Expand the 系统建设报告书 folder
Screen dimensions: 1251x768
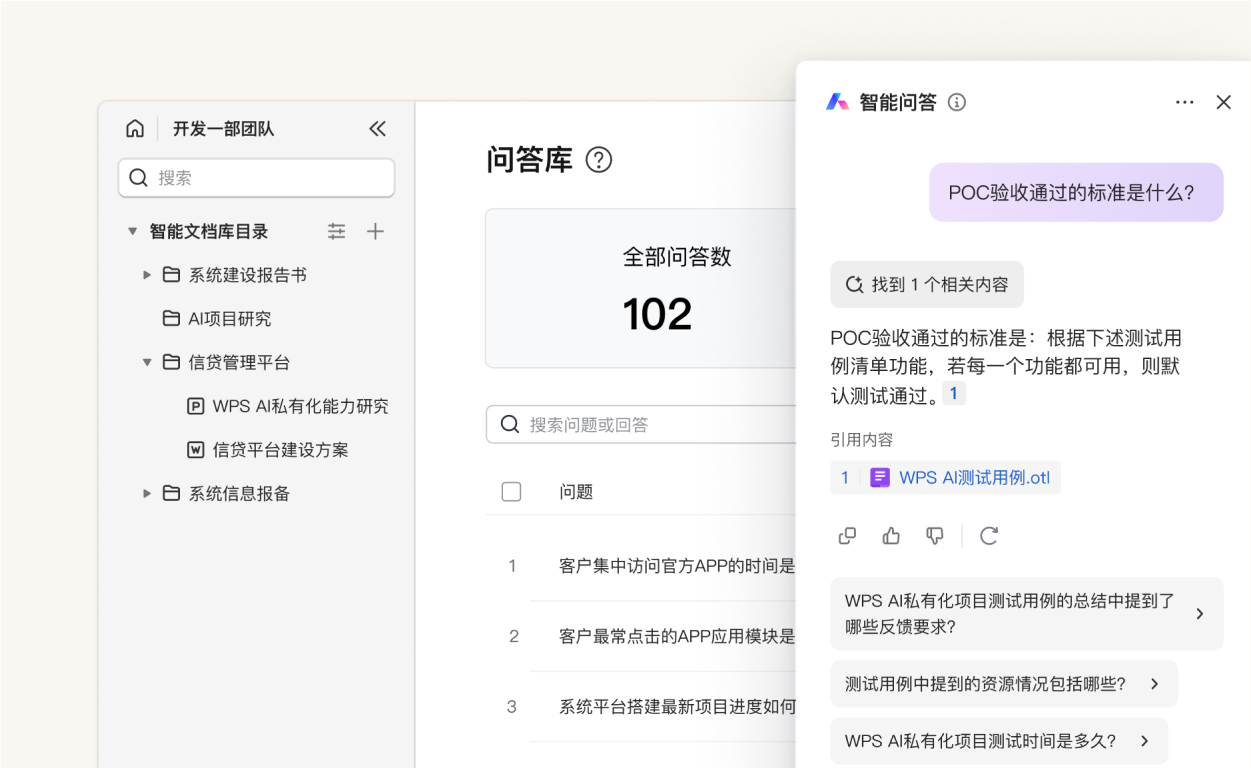(147, 275)
